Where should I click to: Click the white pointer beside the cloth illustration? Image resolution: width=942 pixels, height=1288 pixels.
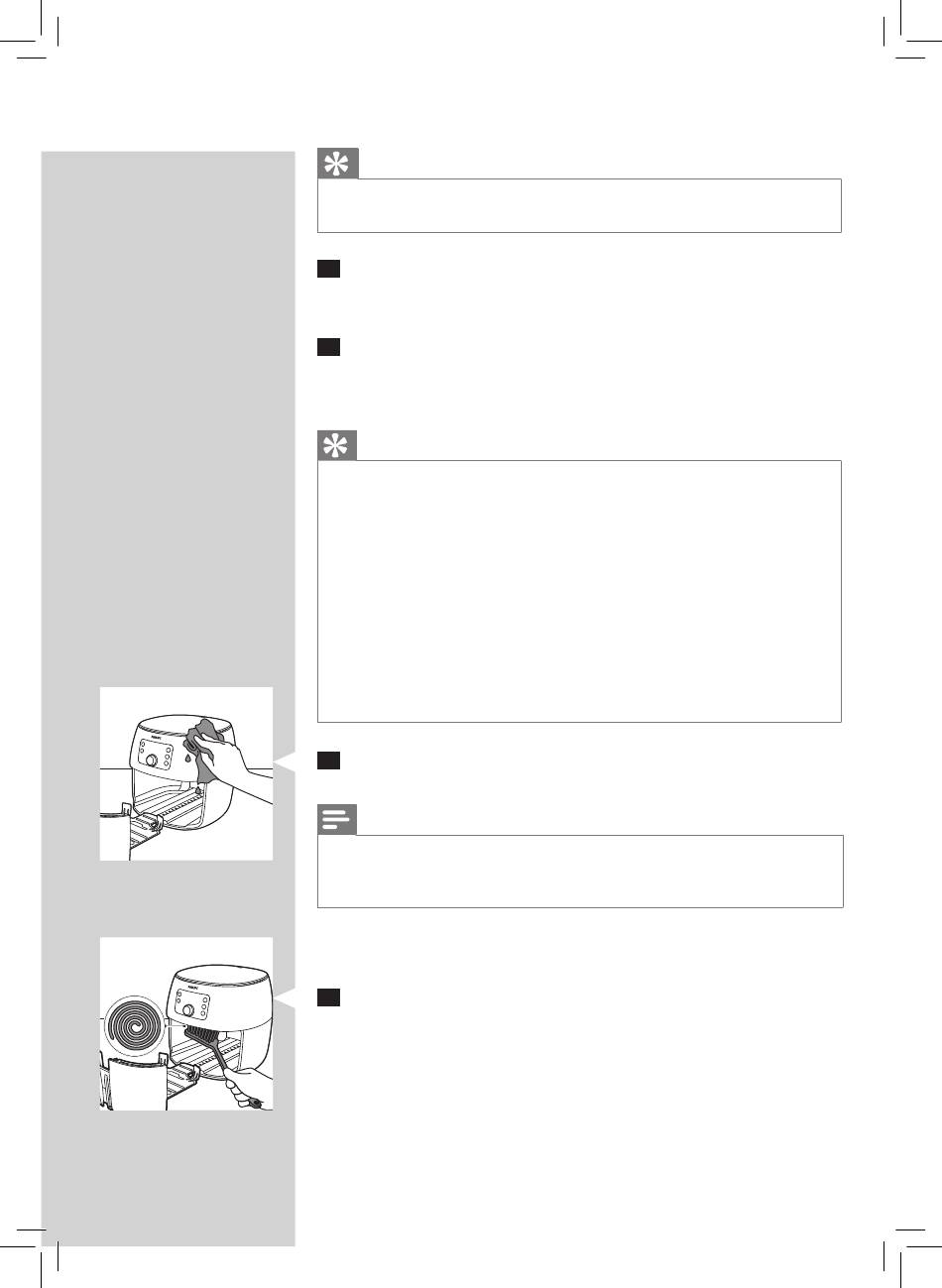click(285, 764)
